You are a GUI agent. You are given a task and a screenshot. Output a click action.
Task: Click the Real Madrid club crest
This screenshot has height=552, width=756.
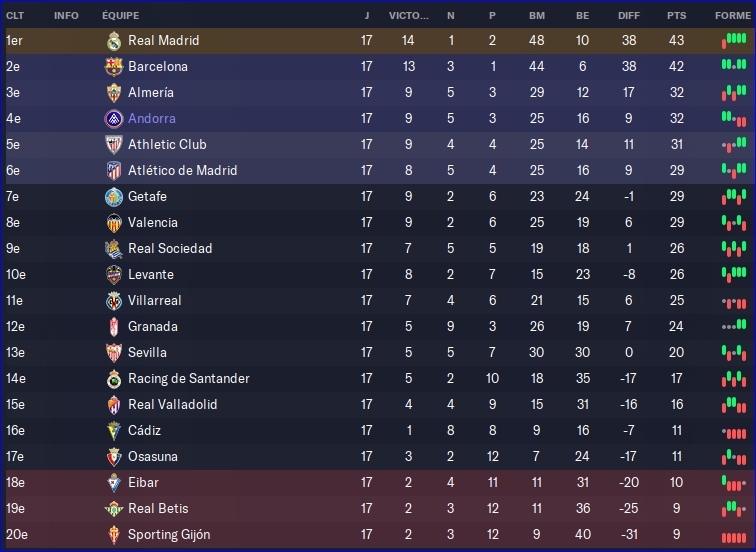pos(113,41)
